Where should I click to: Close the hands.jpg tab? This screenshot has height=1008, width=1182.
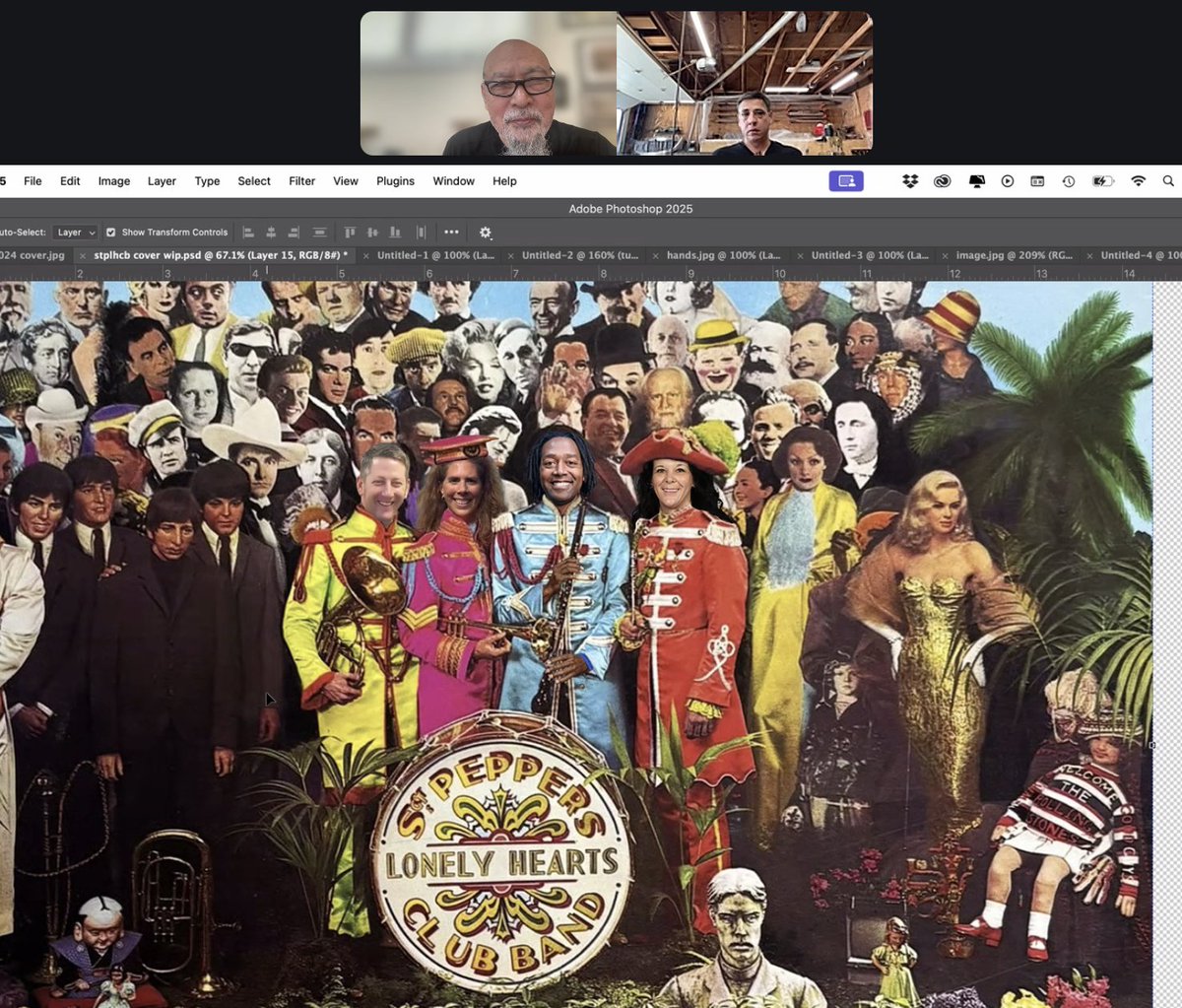655,256
